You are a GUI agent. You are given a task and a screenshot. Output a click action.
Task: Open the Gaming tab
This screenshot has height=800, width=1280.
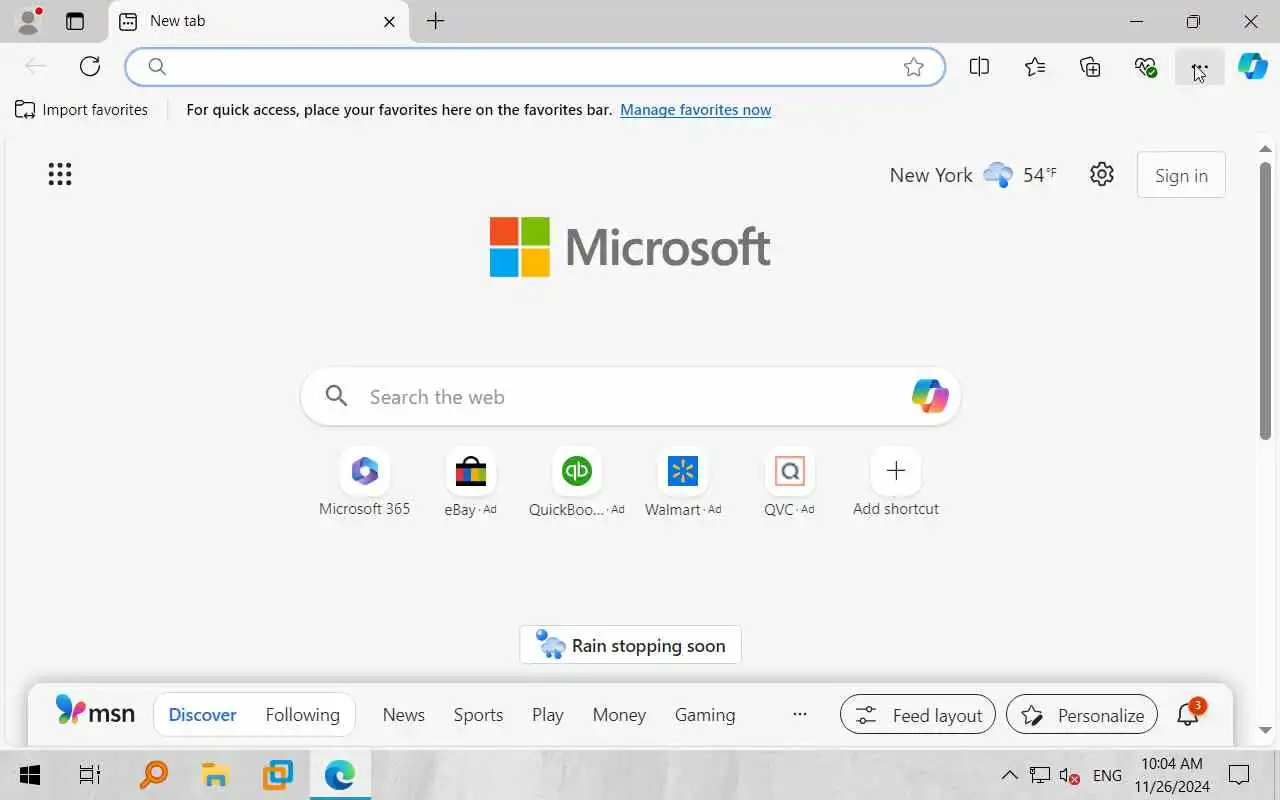tap(705, 715)
